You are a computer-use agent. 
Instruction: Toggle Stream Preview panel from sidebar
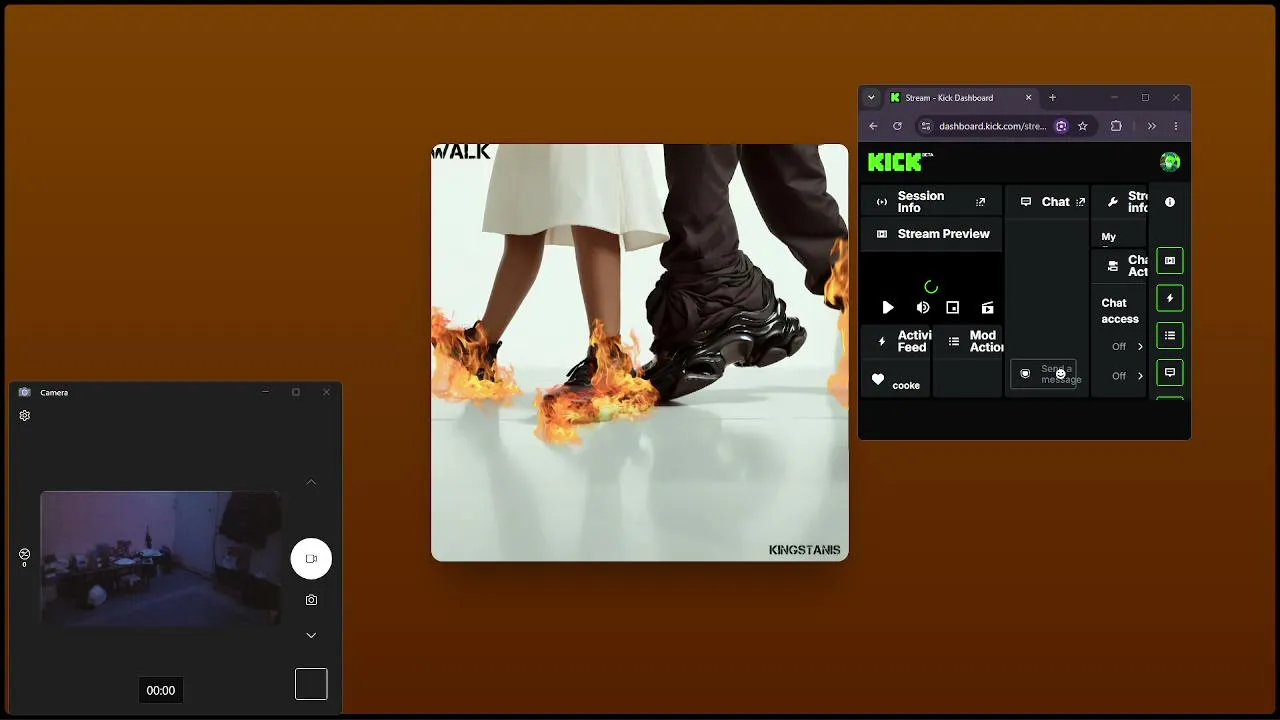pyautogui.click(x=1170, y=261)
